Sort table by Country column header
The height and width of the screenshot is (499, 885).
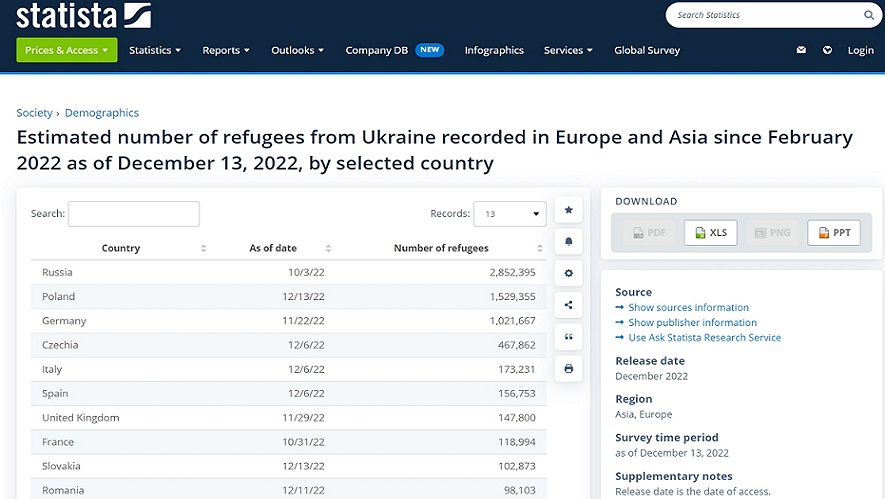121,248
